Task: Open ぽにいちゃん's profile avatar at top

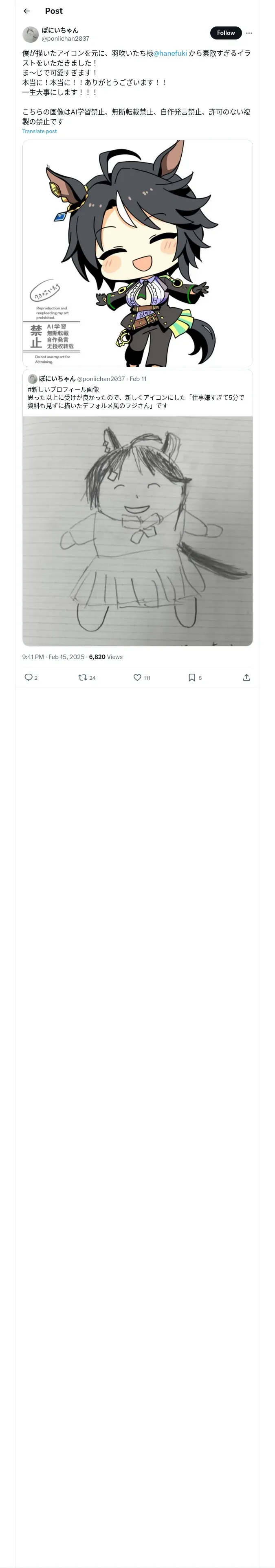Action: click(31, 34)
